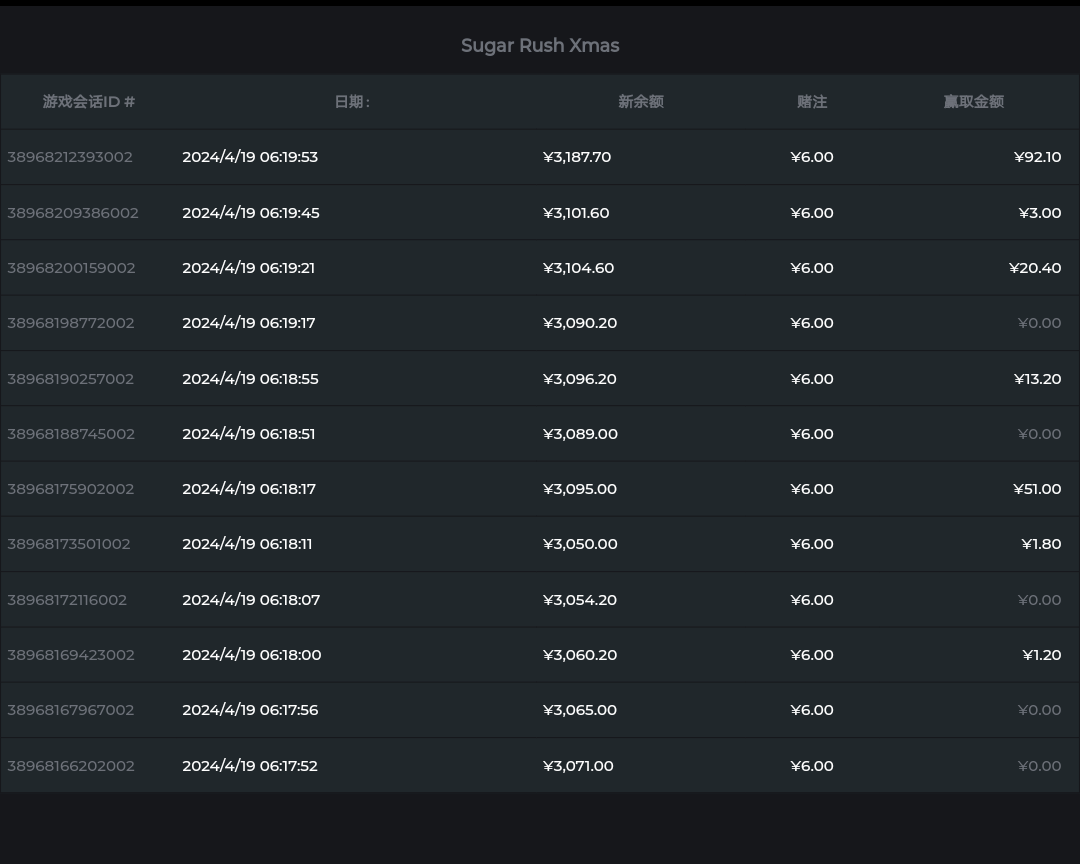Click ¥0.00 win in 06:18:07 row

pyautogui.click(x=1039, y=600)
